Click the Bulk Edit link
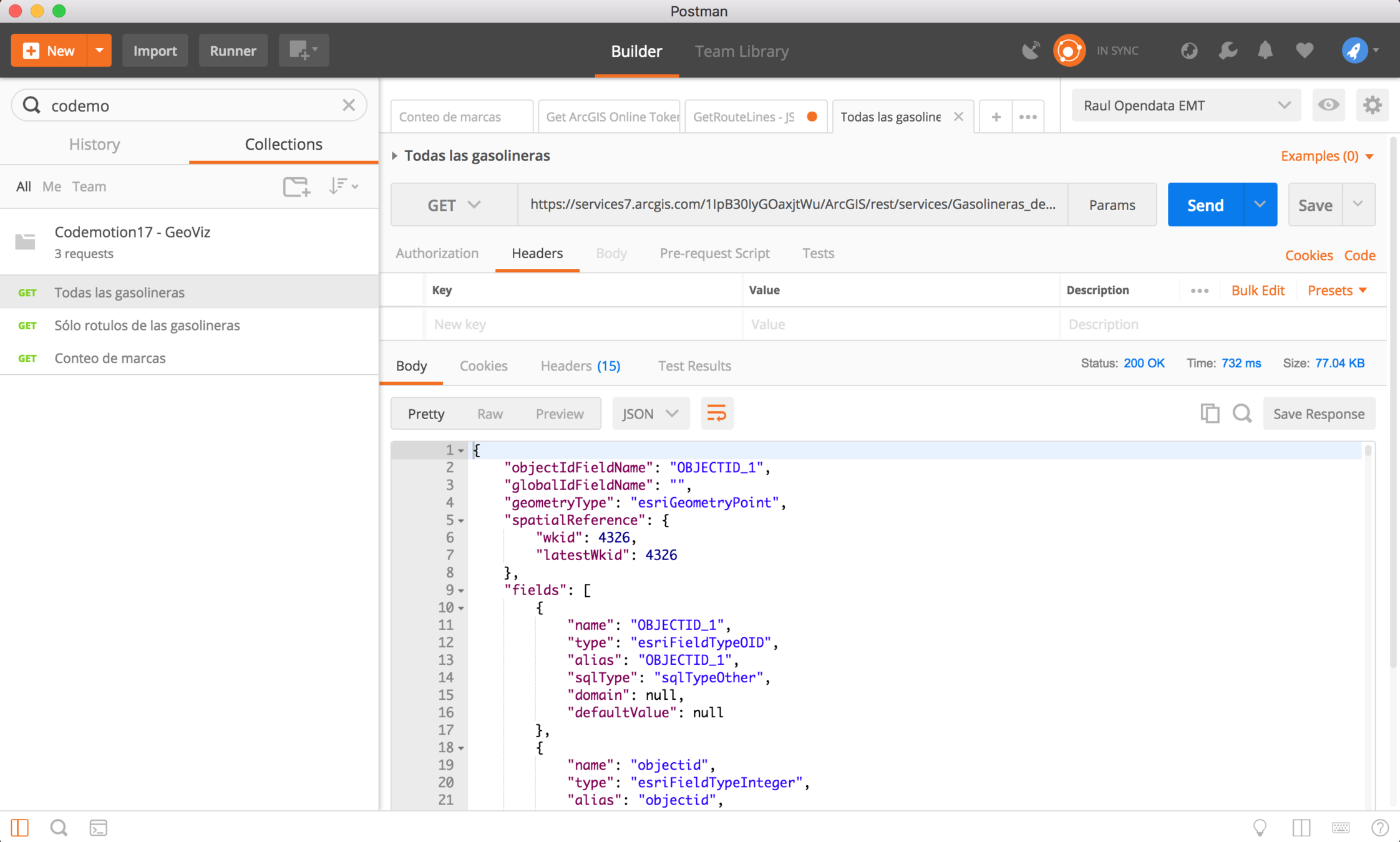This screenshot has width=1400, height=842. 1257,290
